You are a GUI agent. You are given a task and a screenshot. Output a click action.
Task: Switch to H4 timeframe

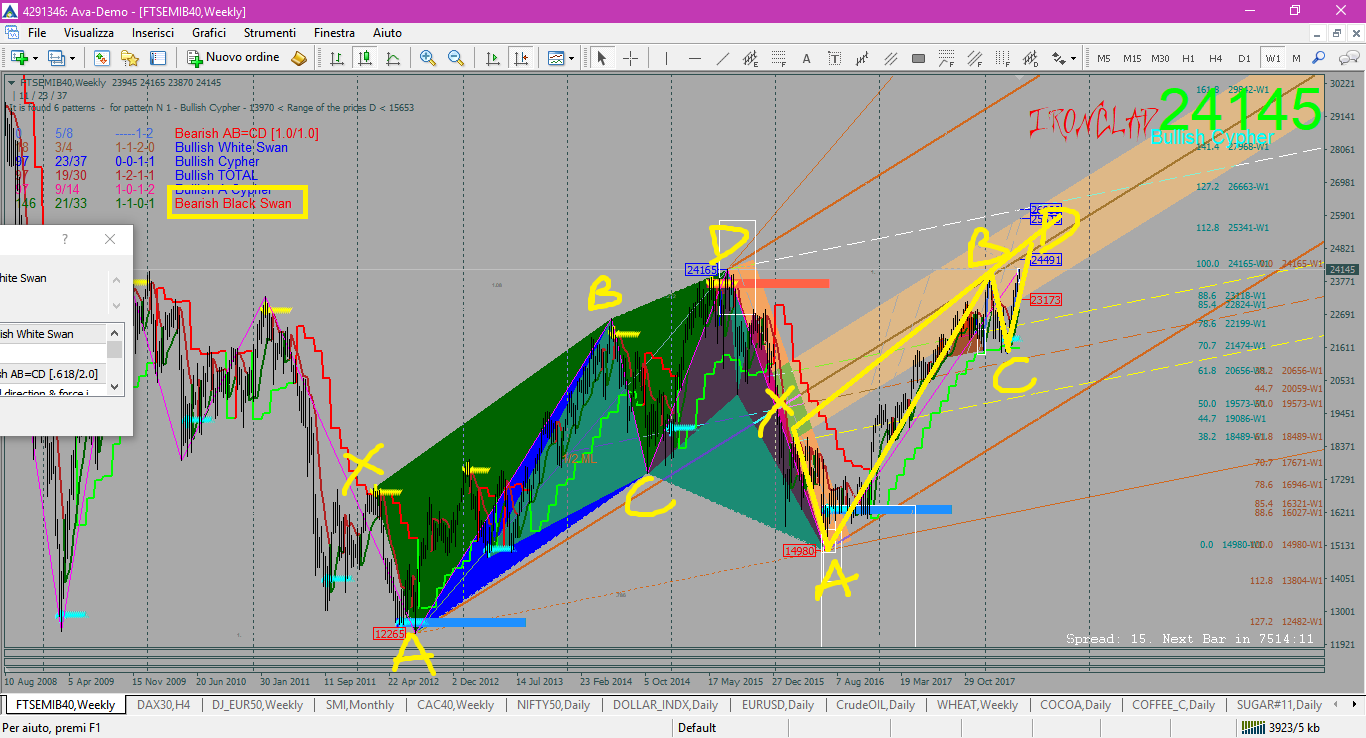pos(1215,58)
